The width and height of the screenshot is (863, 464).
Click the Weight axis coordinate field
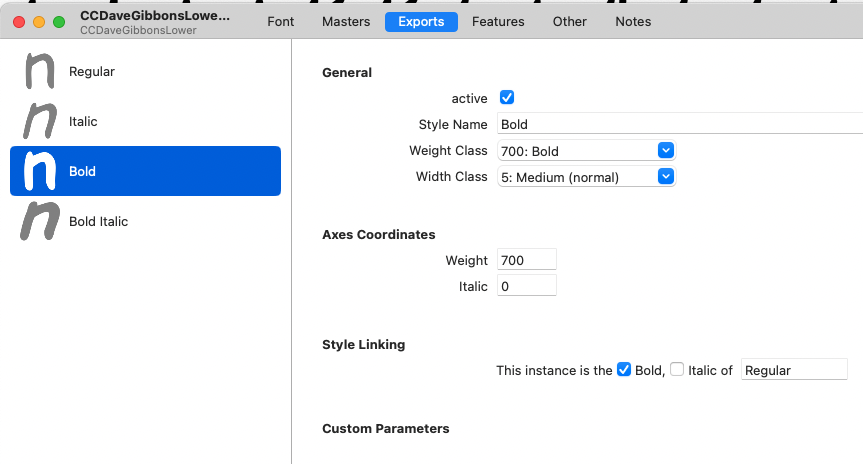tap(526, 260)
